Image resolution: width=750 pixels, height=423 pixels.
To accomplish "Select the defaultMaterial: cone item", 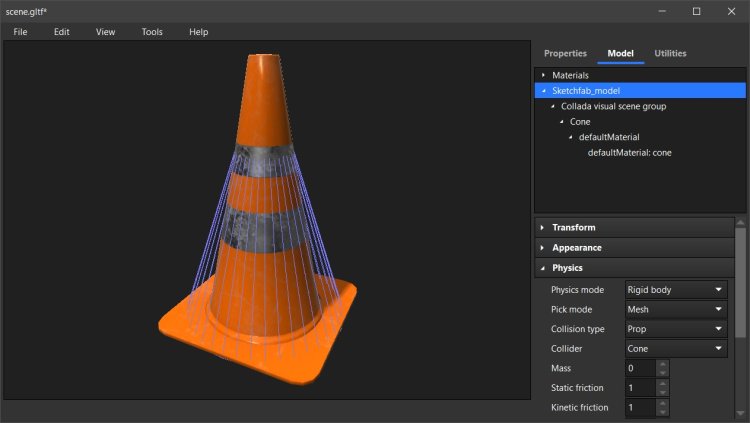I will [629, 153].
